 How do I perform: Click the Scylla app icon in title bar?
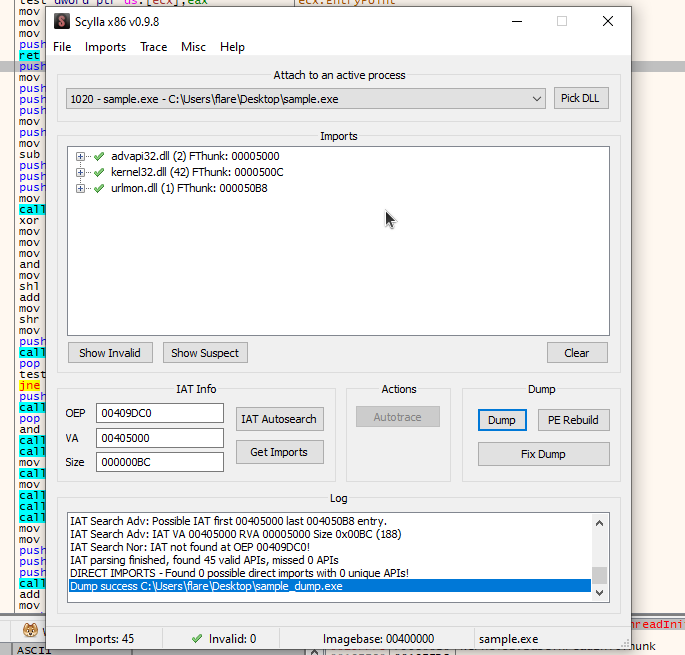pos(62,21)
